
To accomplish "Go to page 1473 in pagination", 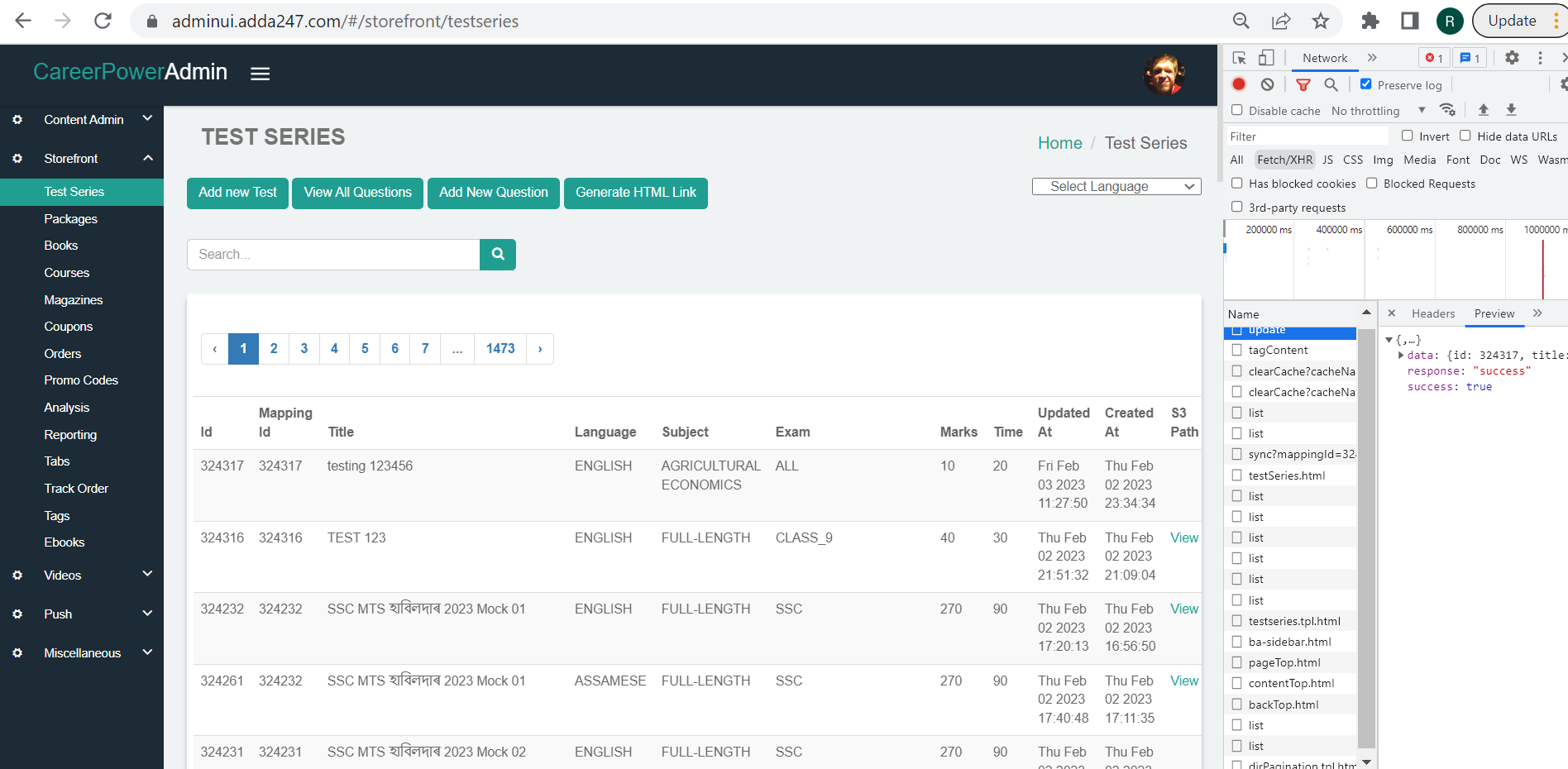I will point(500,349).
